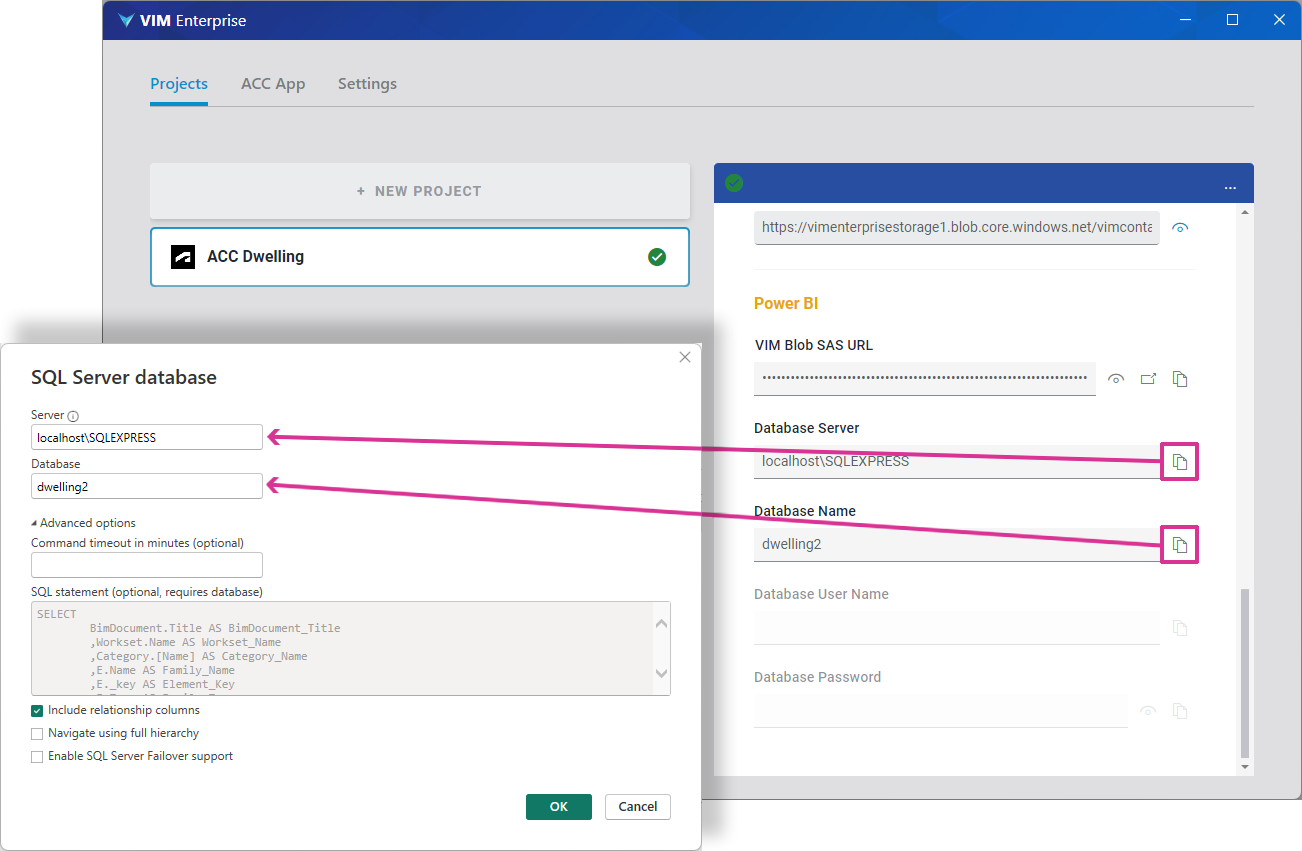Click the Power BI section heading
This screenshot has width=1302, height=851.
[786, 304]
